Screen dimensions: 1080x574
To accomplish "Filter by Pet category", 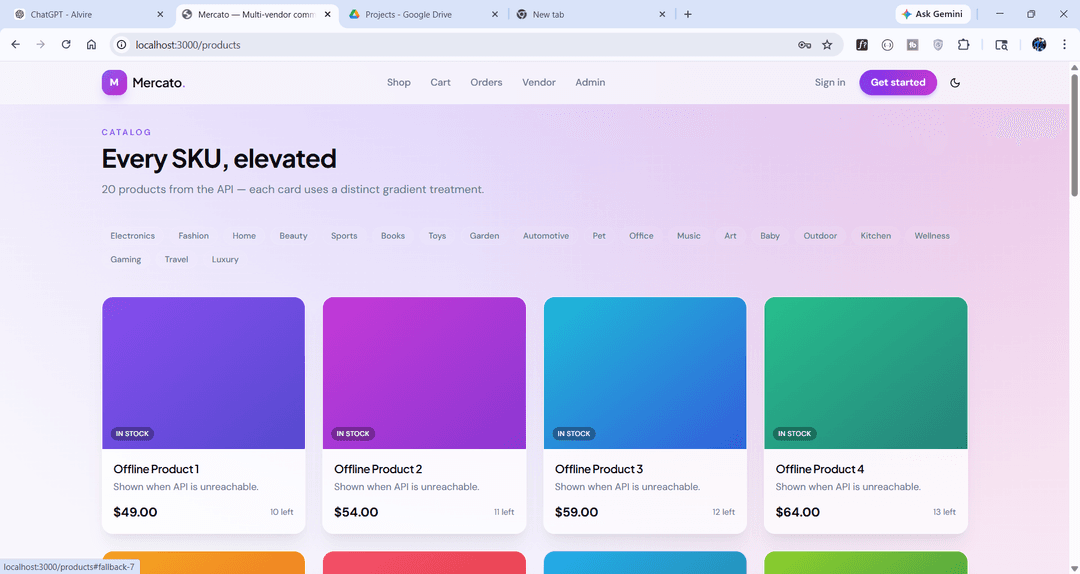I will (x=599, y=236).
